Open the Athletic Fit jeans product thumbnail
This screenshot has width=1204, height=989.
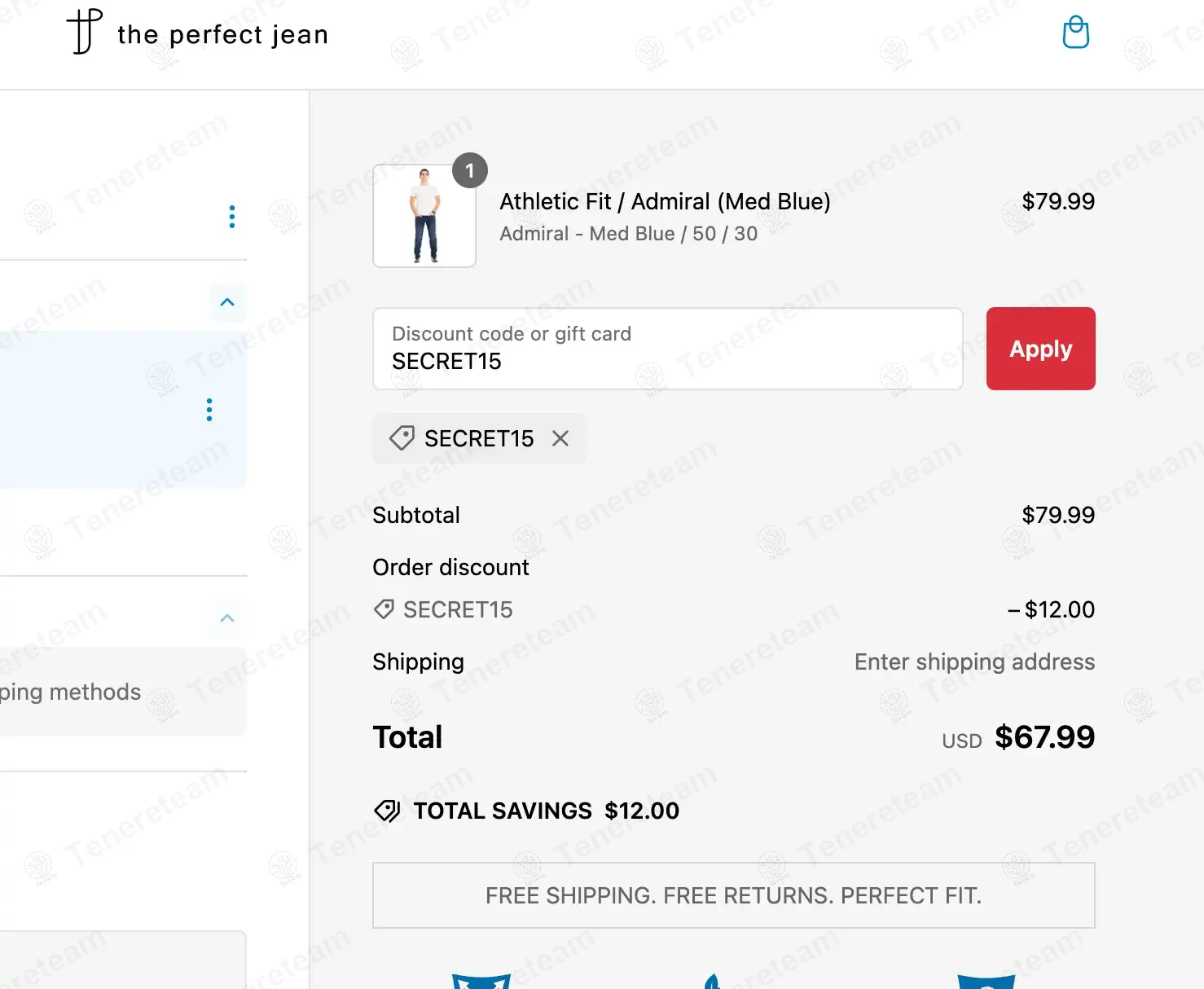coord(424,216)
